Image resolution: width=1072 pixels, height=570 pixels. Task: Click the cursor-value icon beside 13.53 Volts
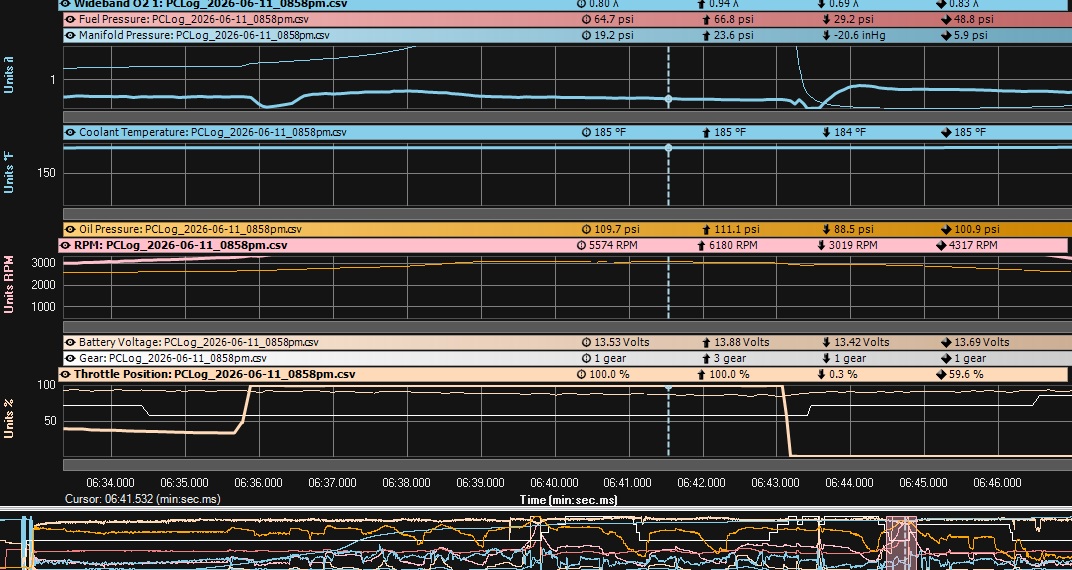click(586, 342)
